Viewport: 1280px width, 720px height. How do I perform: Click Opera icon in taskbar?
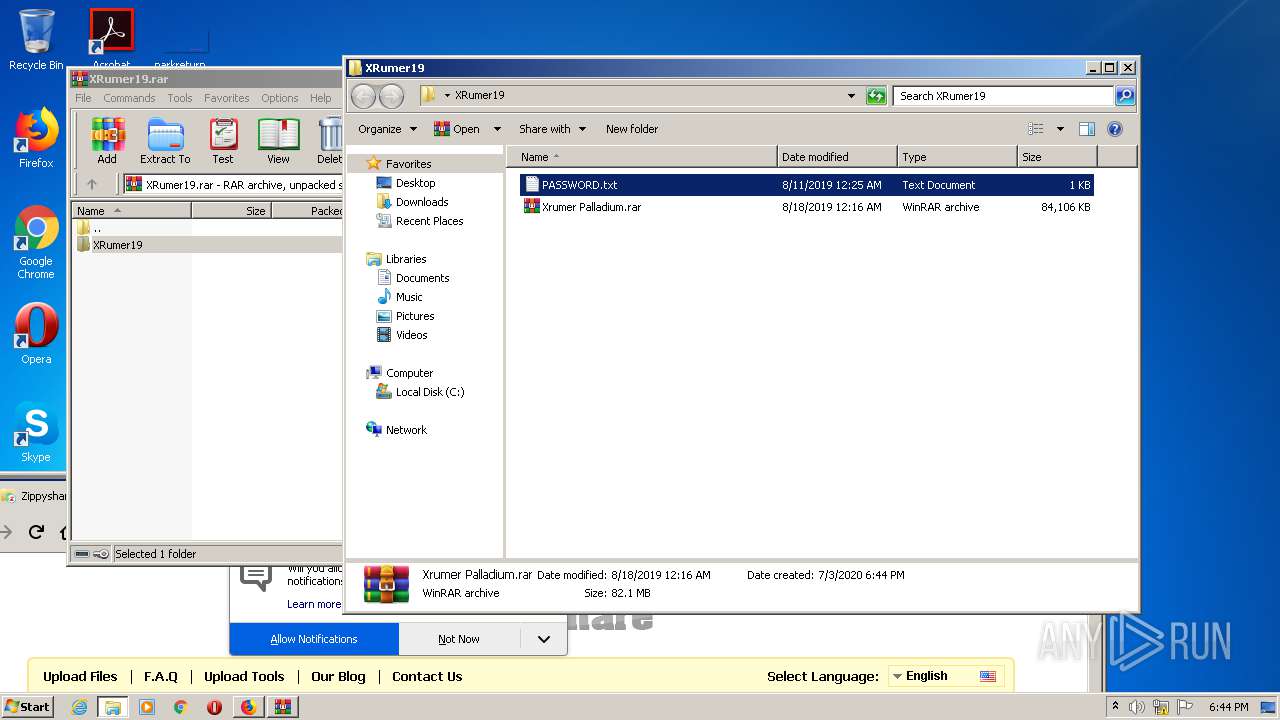tap(214, 707)
